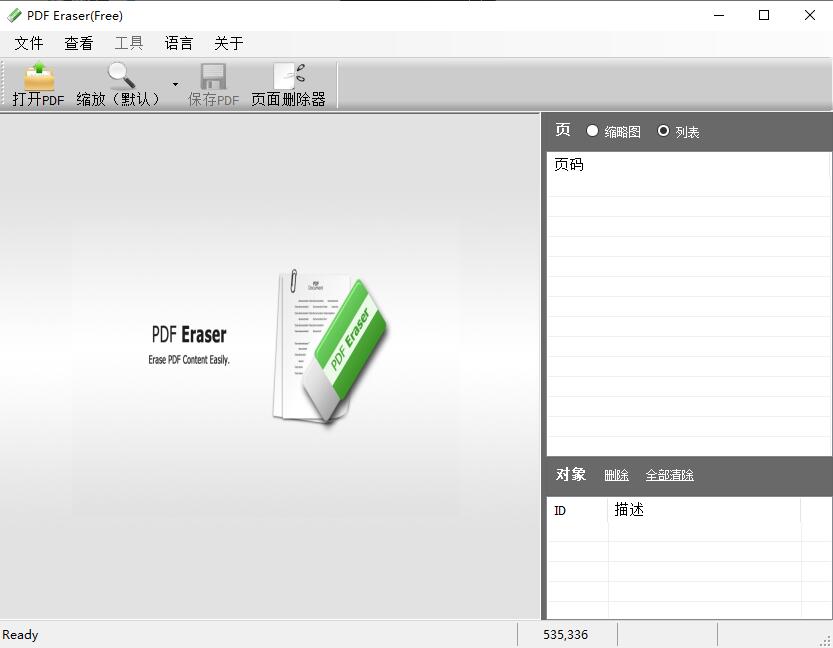Click the 缩放 magnifier zoom icon
833x648 pixels.
[x=121, y=77]
